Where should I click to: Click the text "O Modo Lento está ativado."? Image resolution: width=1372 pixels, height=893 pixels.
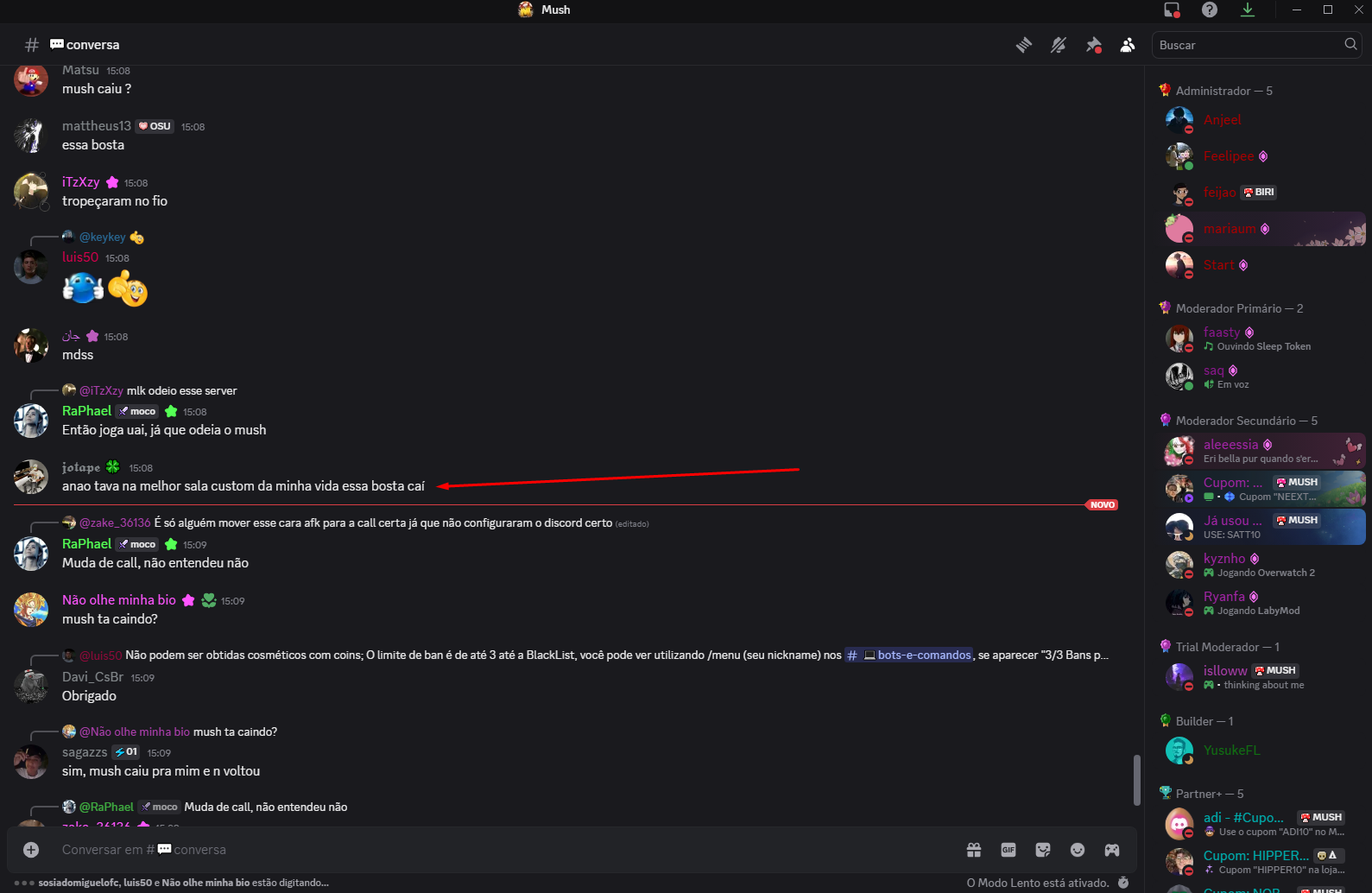[1038, 883]
